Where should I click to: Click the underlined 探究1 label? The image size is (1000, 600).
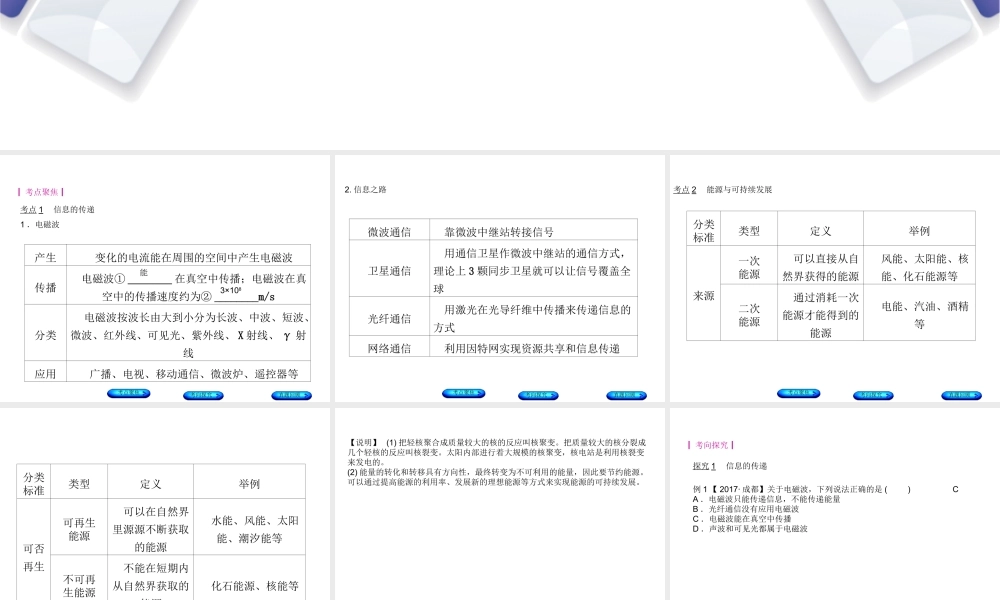pyautogui.click(x=704, y=466)
